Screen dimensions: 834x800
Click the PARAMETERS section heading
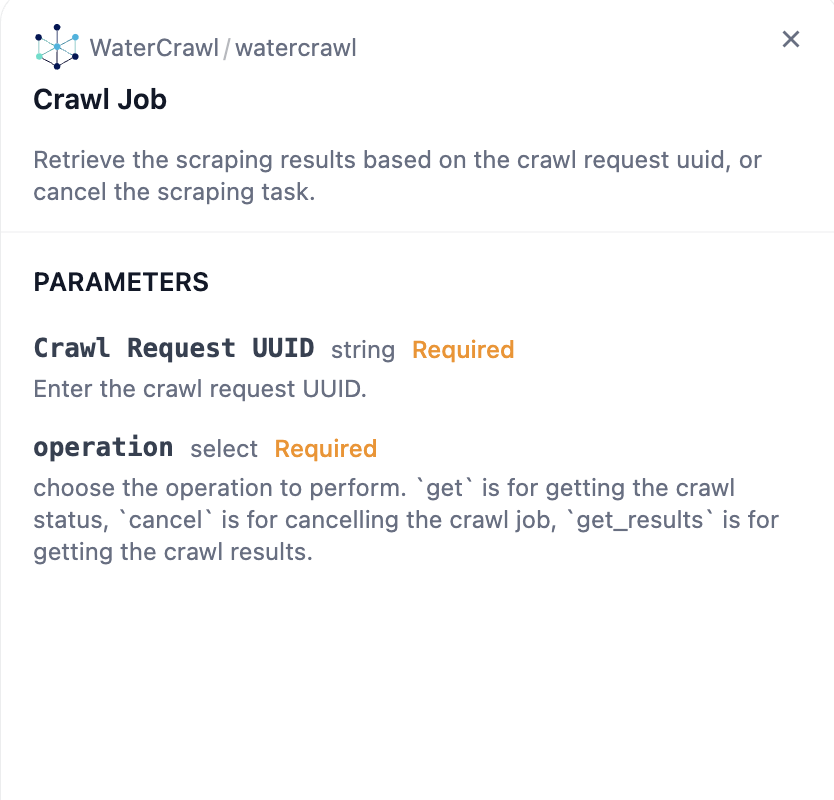[x=121, y=282]
